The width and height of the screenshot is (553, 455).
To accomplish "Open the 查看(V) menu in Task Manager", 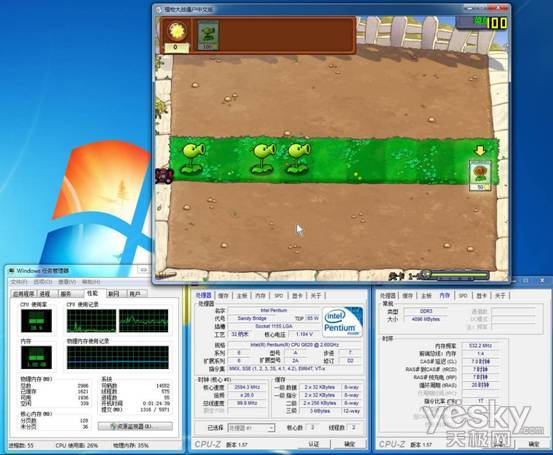I will coord(67,282).
